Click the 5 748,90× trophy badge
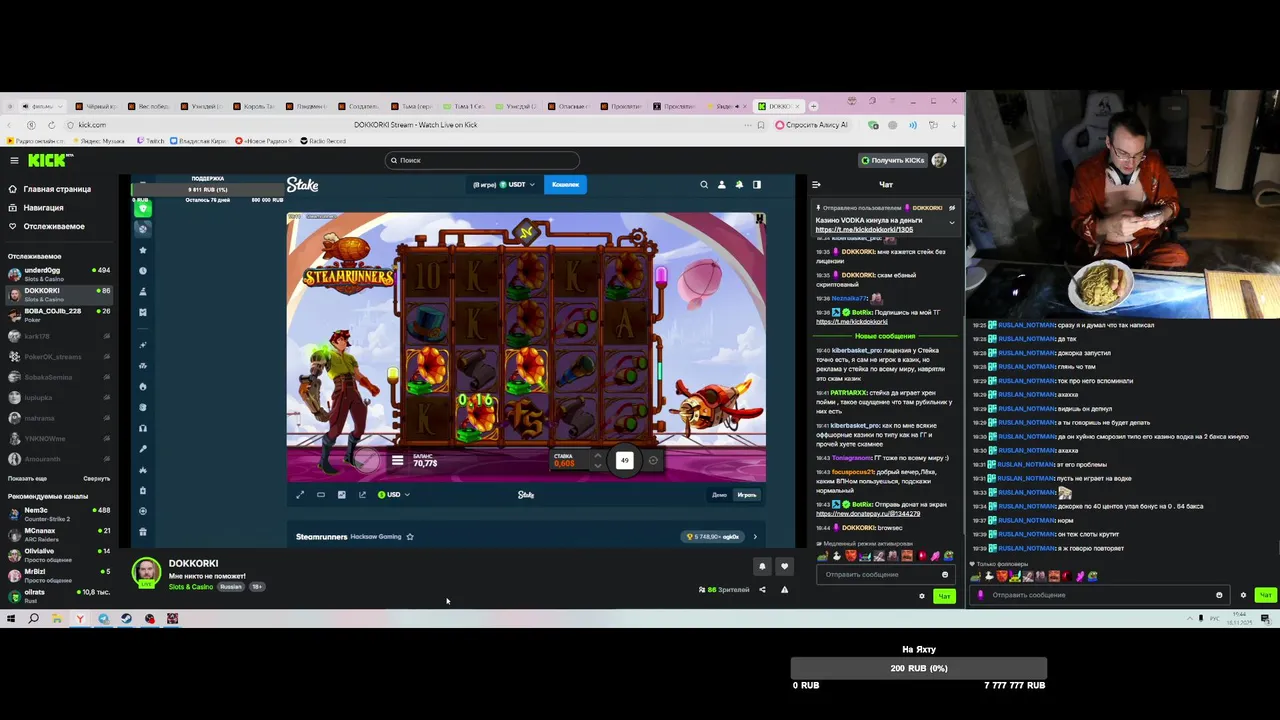Viewport: 1280px width, 720px height. tap(712, 537)
